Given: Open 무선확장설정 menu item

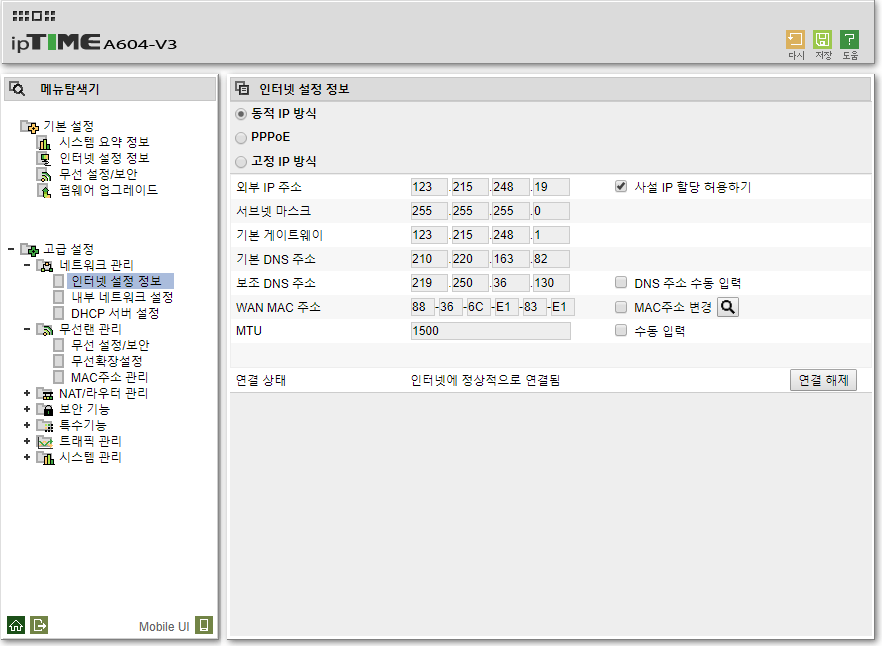Looking at the screenshot, I should point(106,361).
